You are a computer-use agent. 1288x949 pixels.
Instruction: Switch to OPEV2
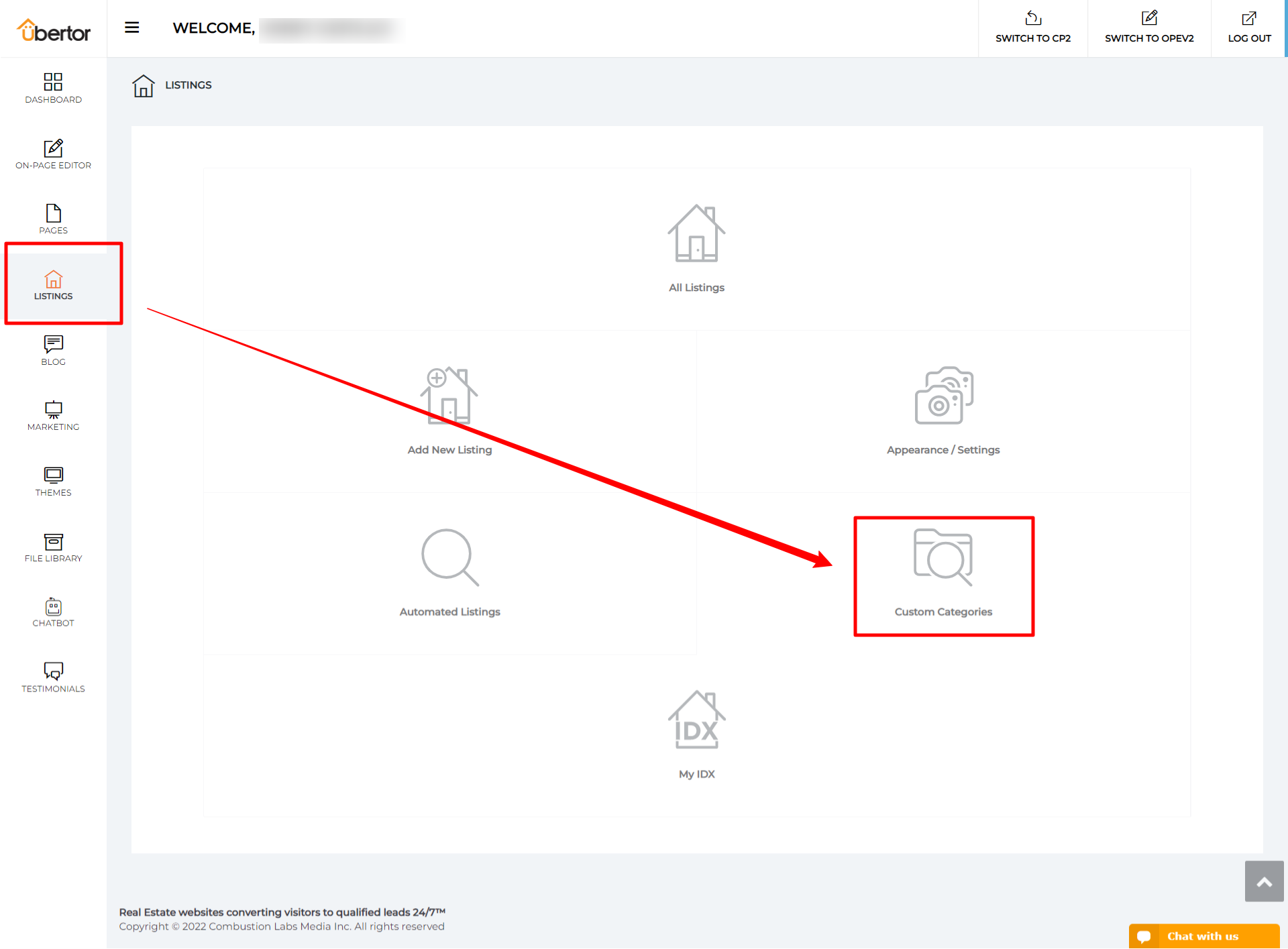(1148, 27)
